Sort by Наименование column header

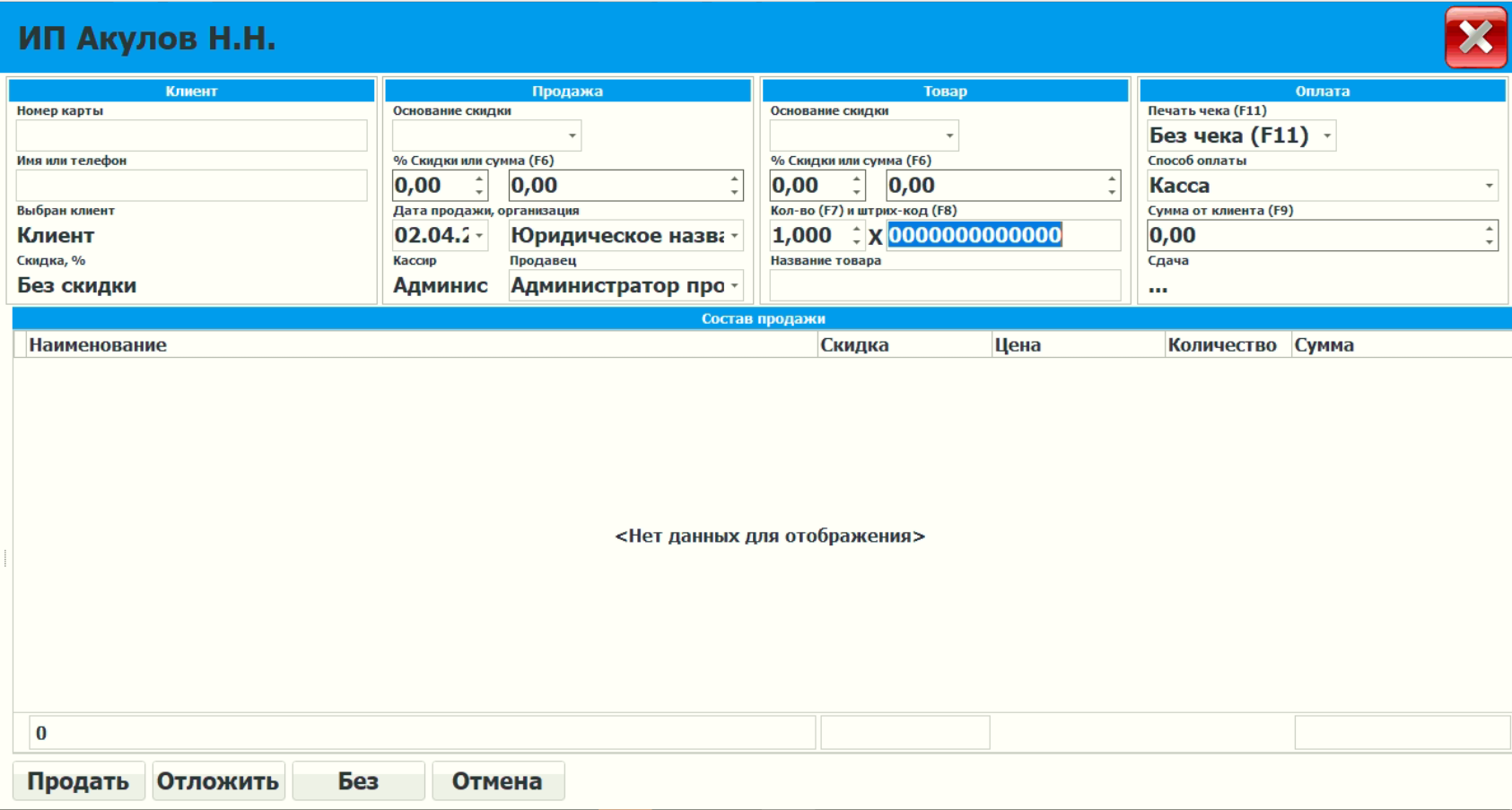422,344
